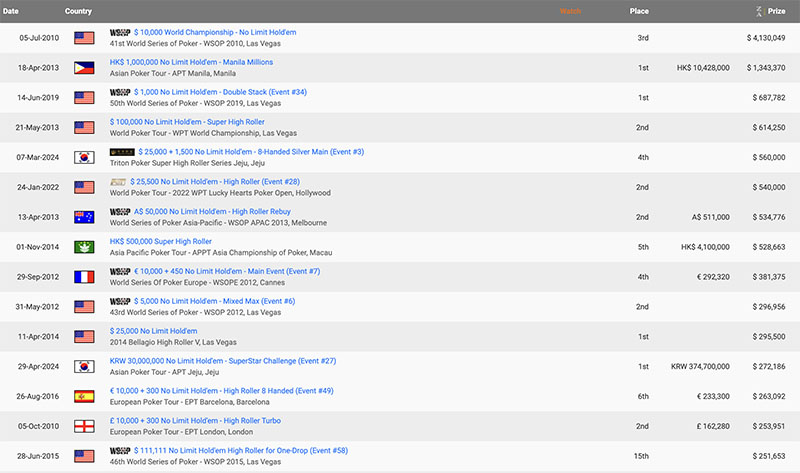
Task: Click the orange Watch column header
Action: [570, 11]
